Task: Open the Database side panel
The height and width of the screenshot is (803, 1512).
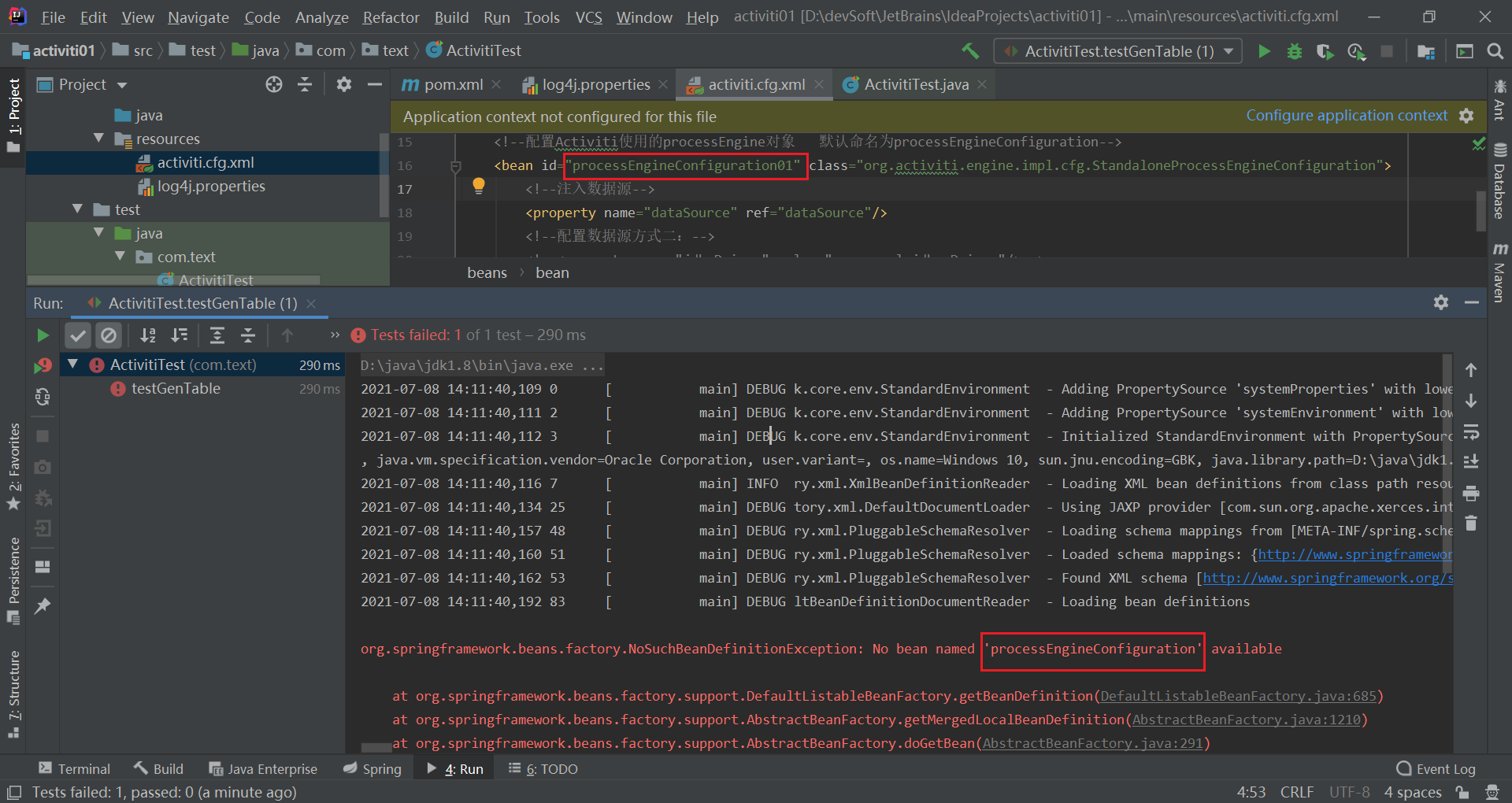Action: coord(1499,182)
